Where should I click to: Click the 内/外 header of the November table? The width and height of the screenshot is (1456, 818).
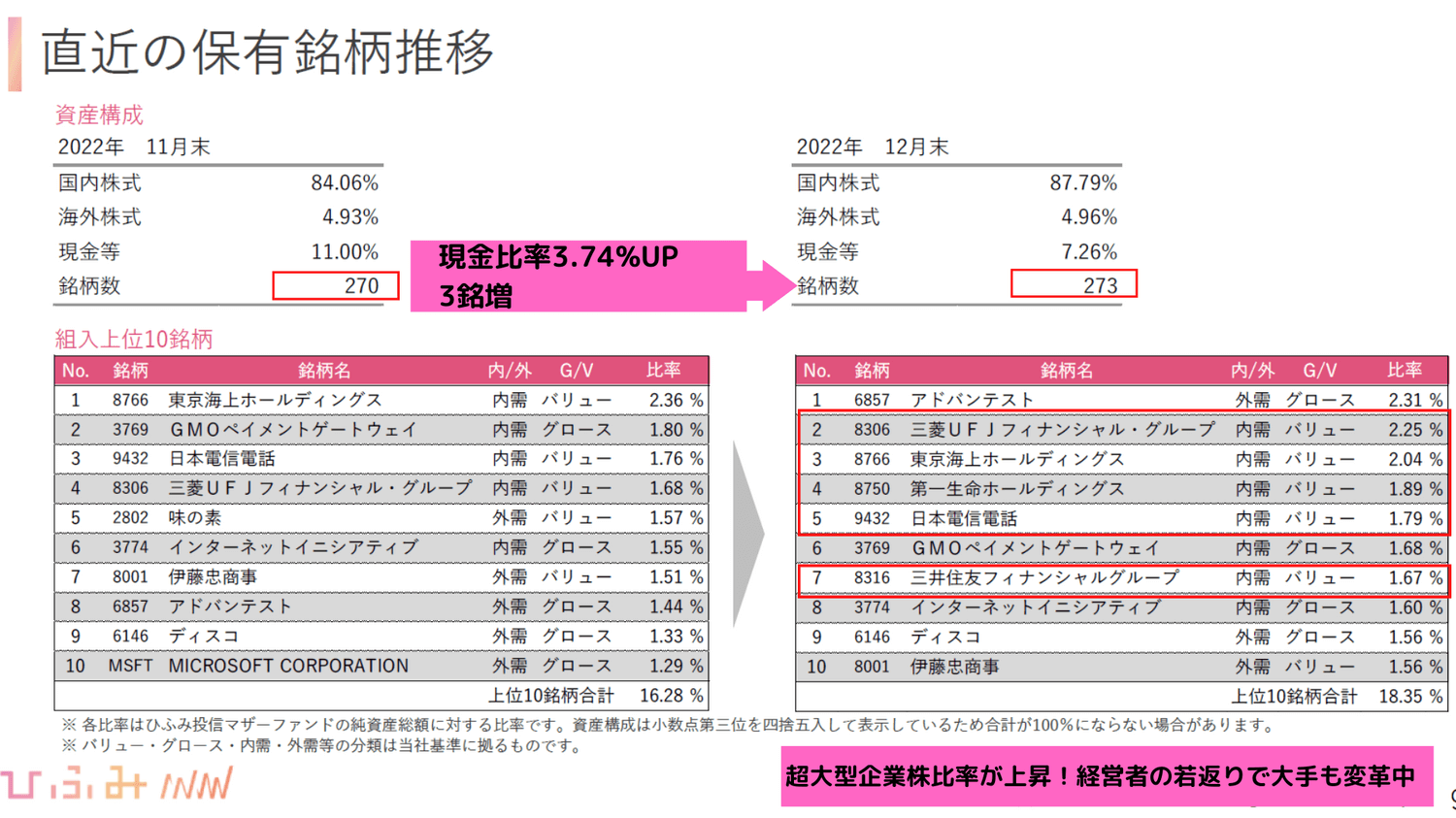pyautogui.click(x=510, y=371)
